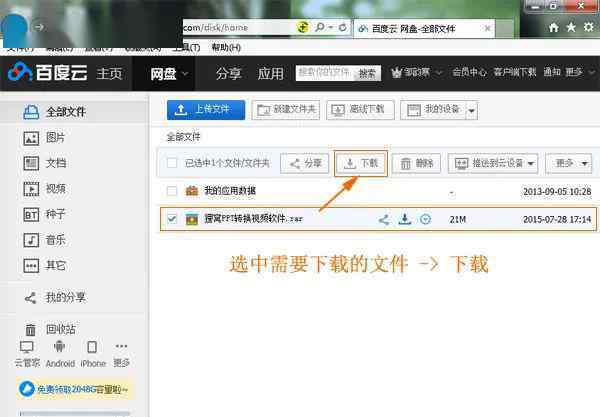Open the 我的应用数据 folder
Screen dimensions: 600x417
(230, 191)
